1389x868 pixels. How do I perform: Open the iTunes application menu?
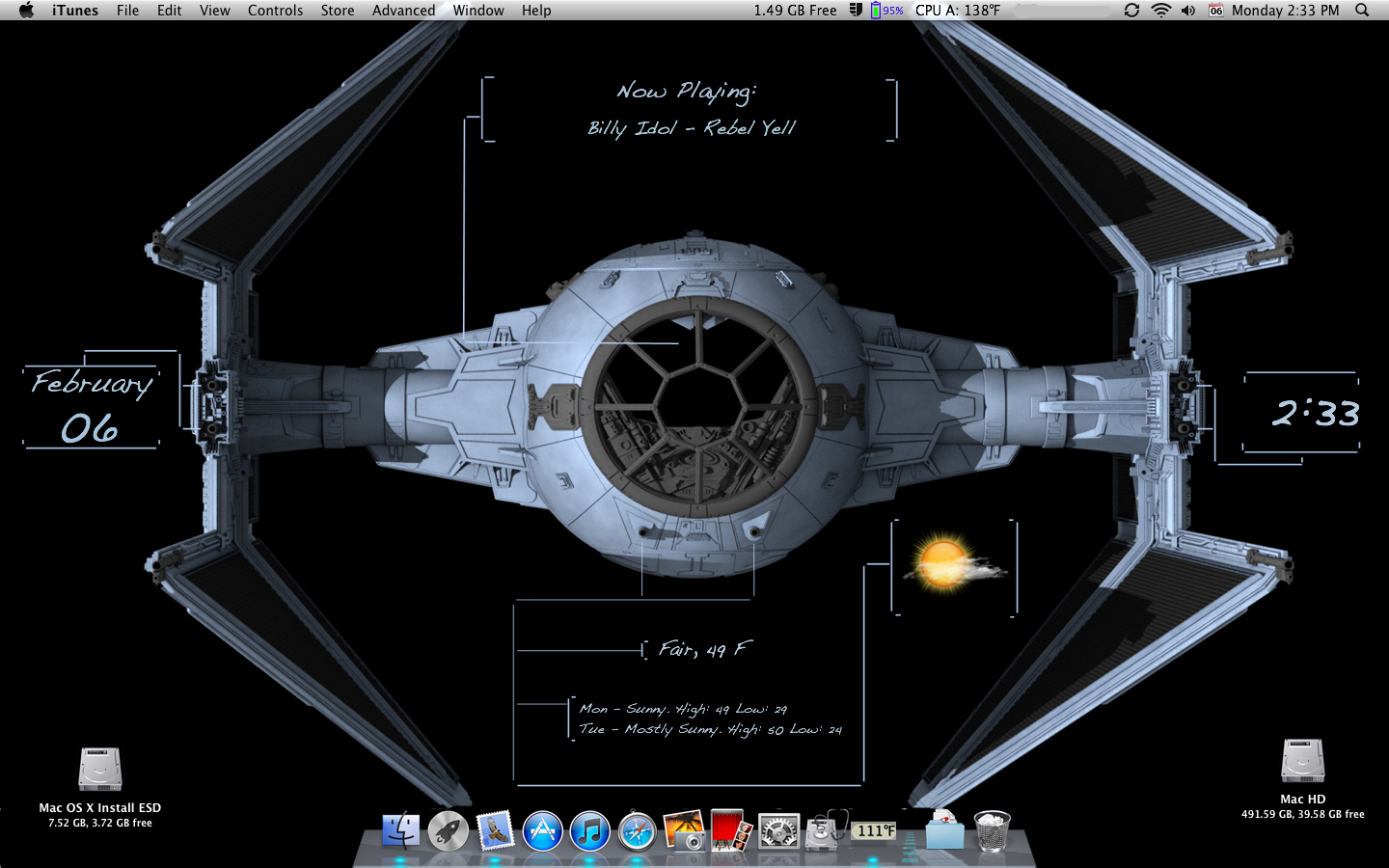[75, 10]
